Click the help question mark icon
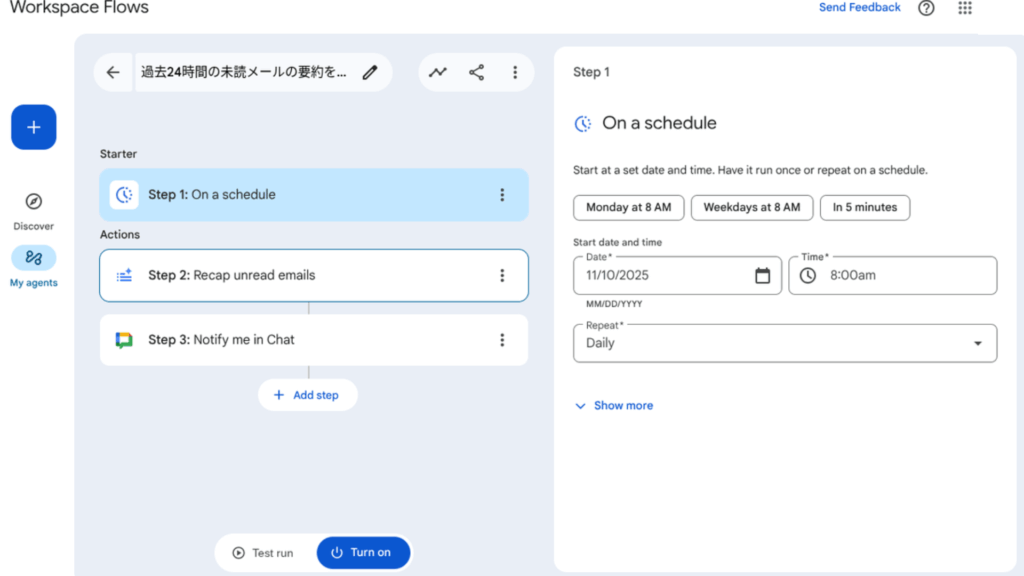Screen dimensions: 1024x576 926,8
